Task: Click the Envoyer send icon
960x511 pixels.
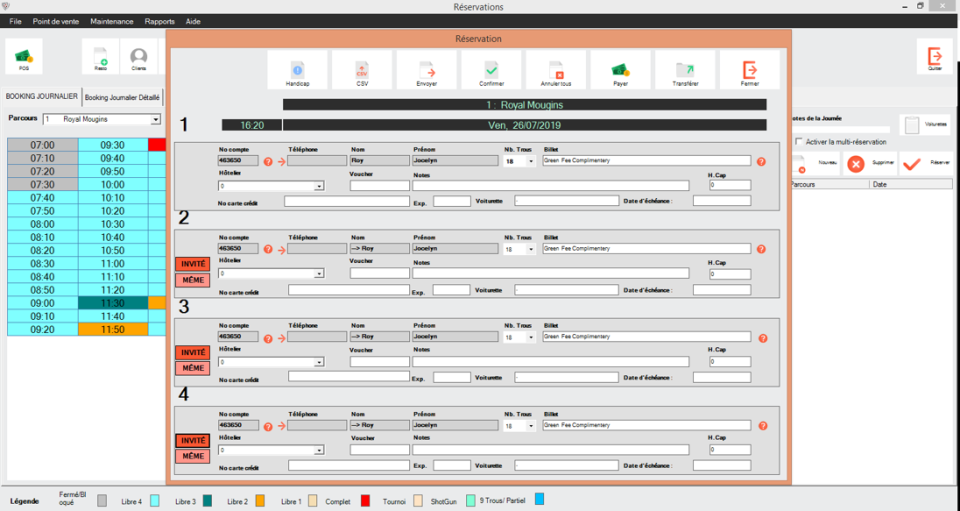Action: (x=427, y=70)
